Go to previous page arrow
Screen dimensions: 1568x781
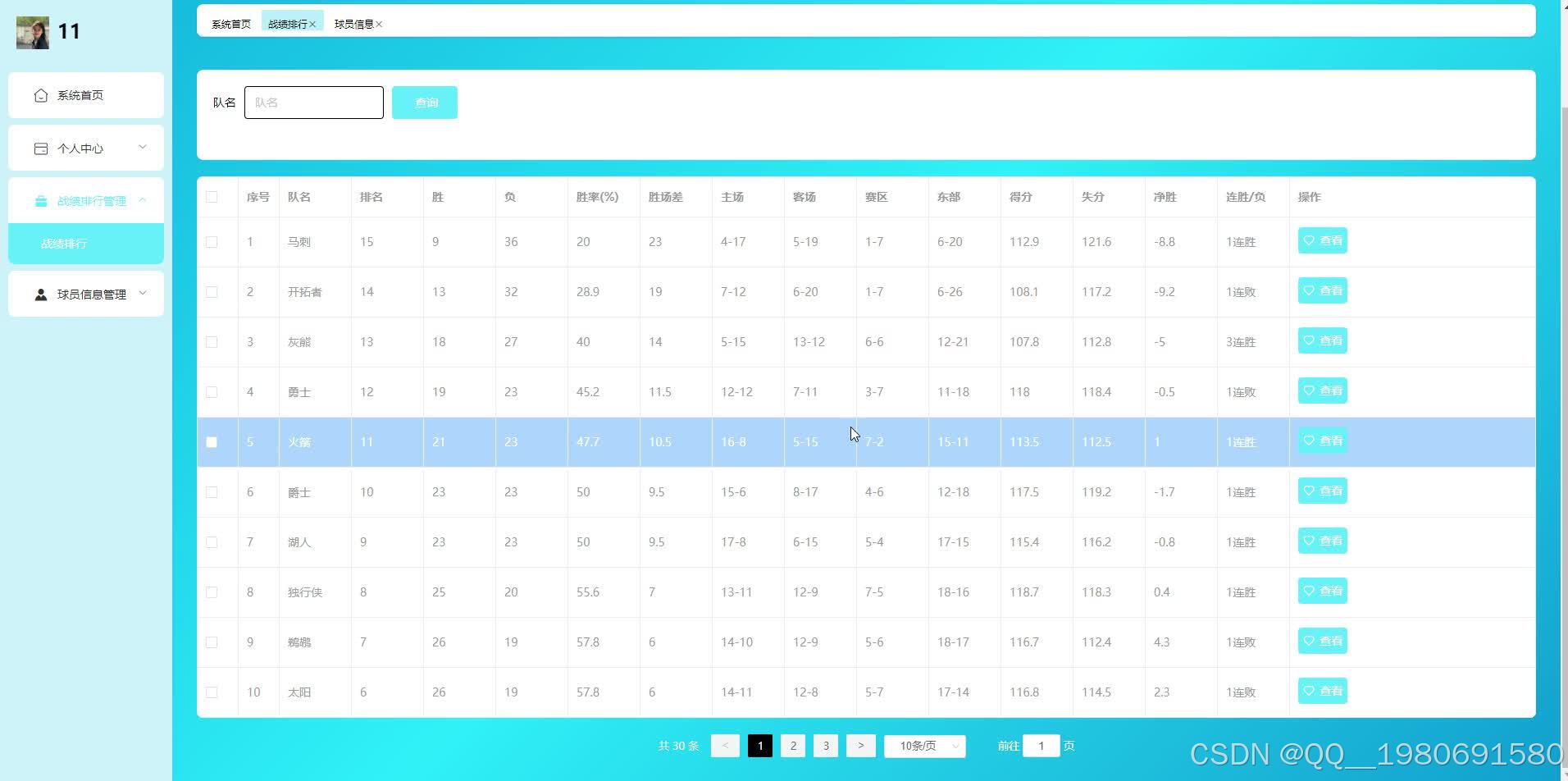pos(725,746)
